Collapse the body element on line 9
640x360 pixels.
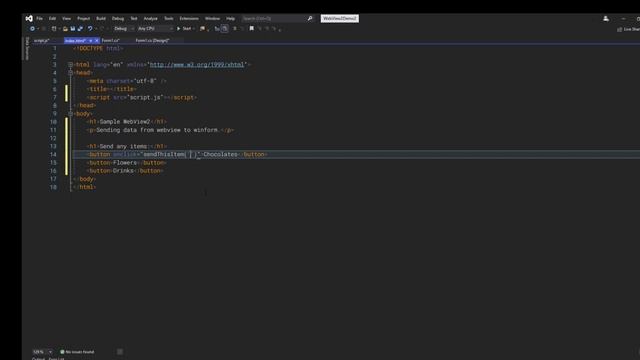[x=71, y=113]
